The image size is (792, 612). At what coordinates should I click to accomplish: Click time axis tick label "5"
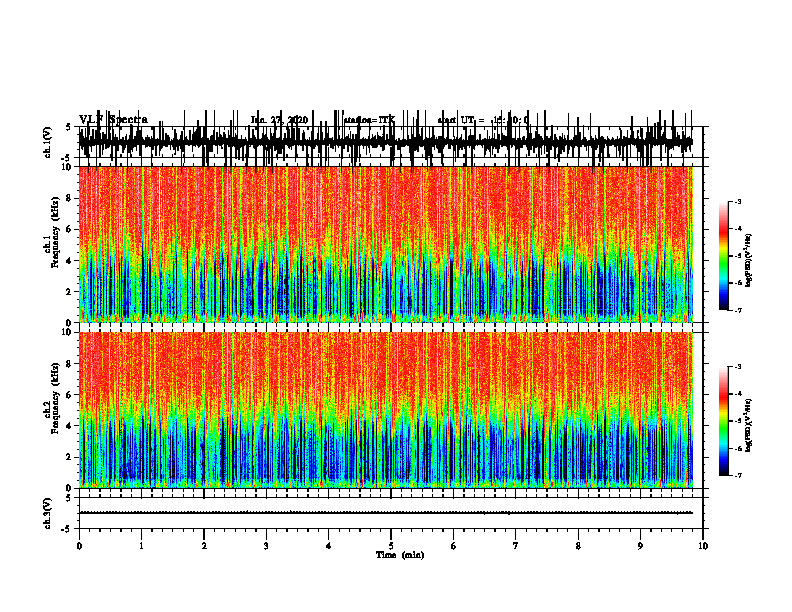tap(391, 546)
